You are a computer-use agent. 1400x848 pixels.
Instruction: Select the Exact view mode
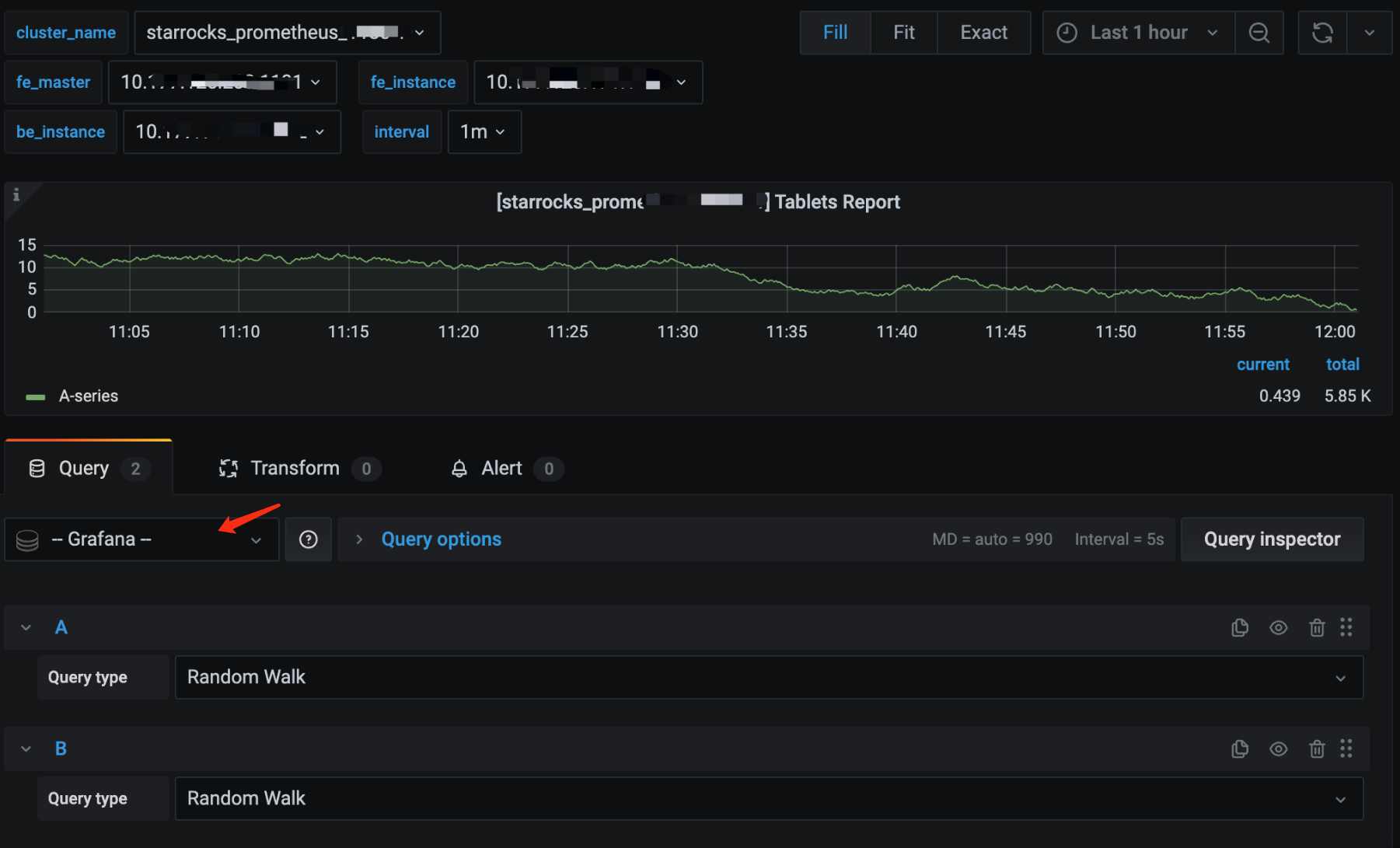click(x=983, y=33)
